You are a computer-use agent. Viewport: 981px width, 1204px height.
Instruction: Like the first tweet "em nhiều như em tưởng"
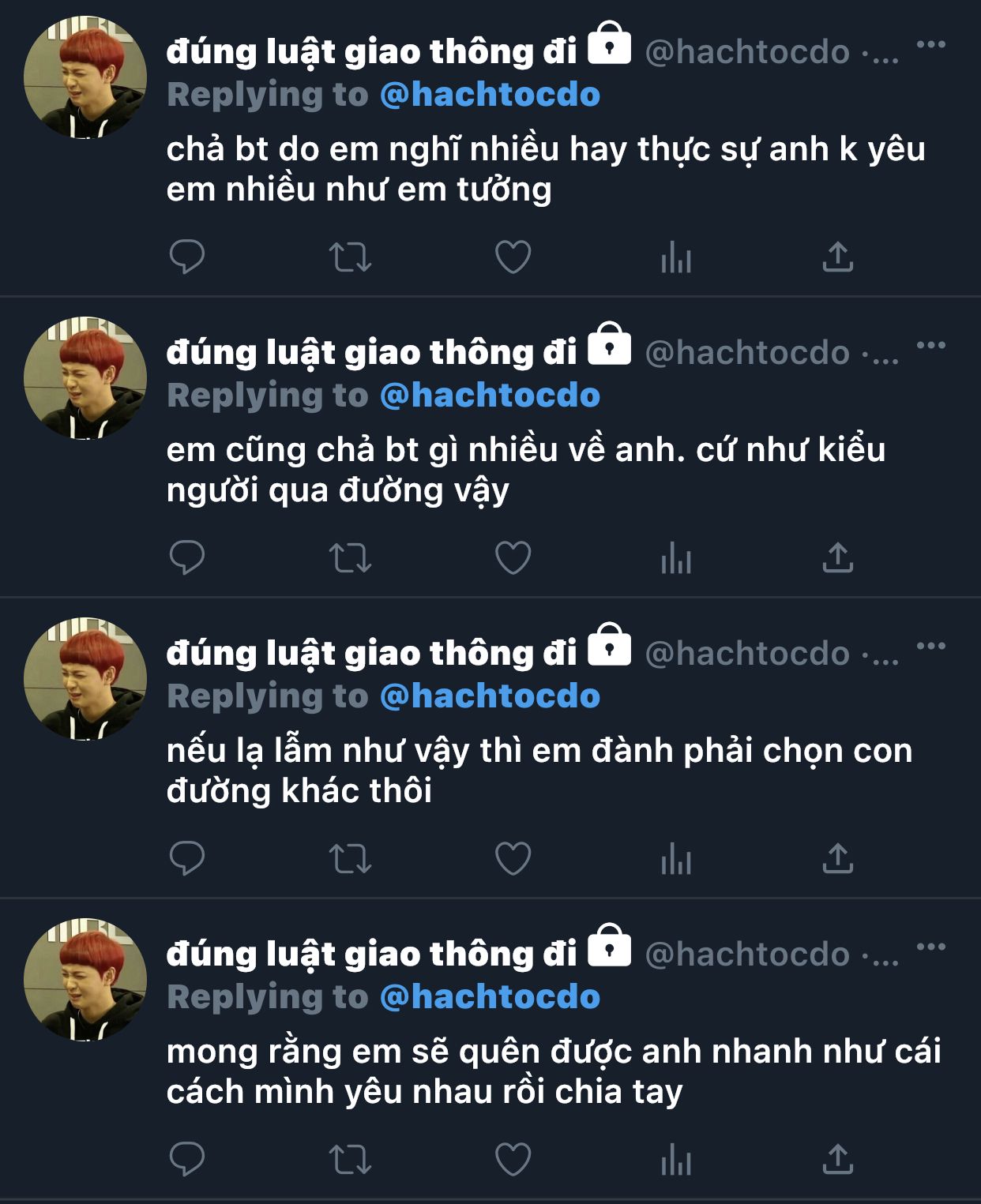[513, 257]
